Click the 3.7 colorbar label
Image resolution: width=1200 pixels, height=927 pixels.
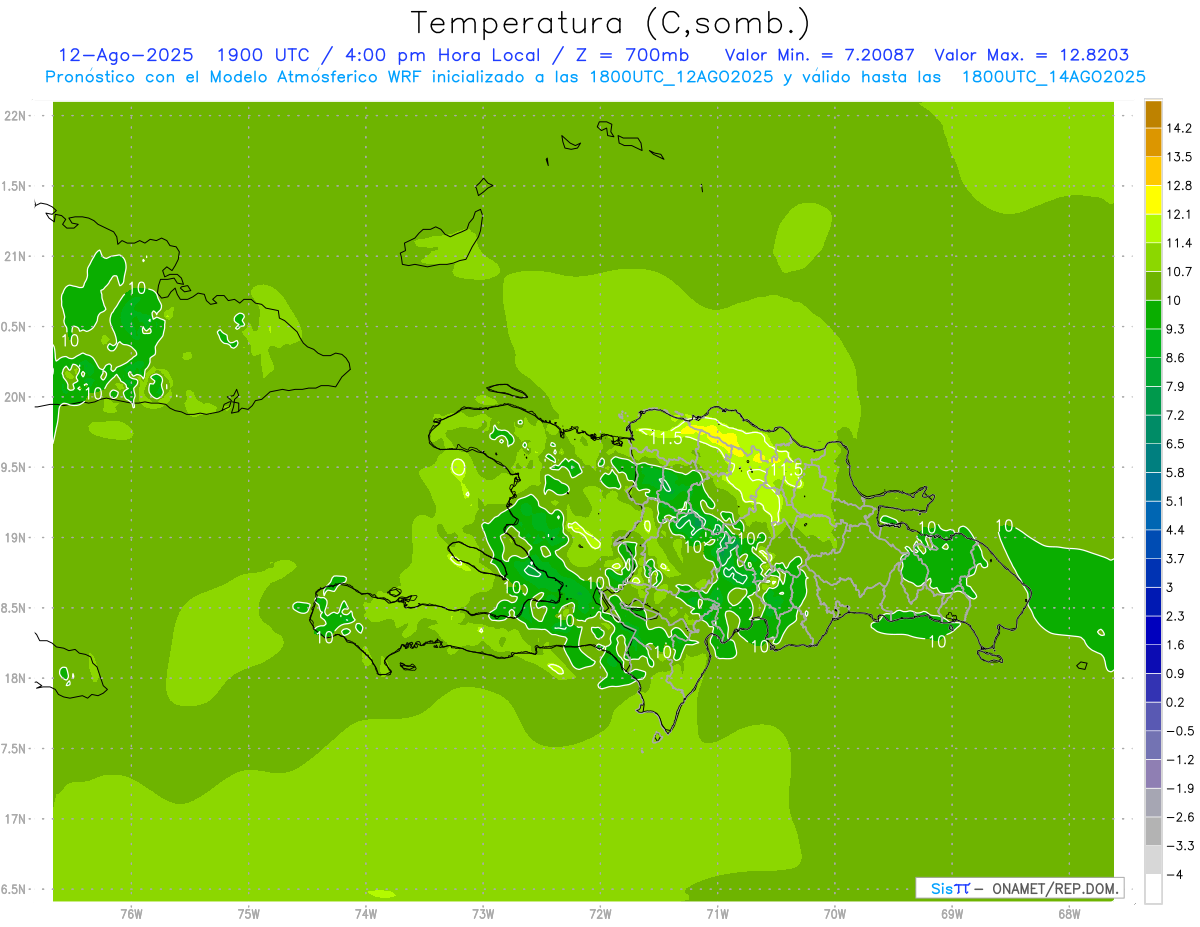(1176, 559)
